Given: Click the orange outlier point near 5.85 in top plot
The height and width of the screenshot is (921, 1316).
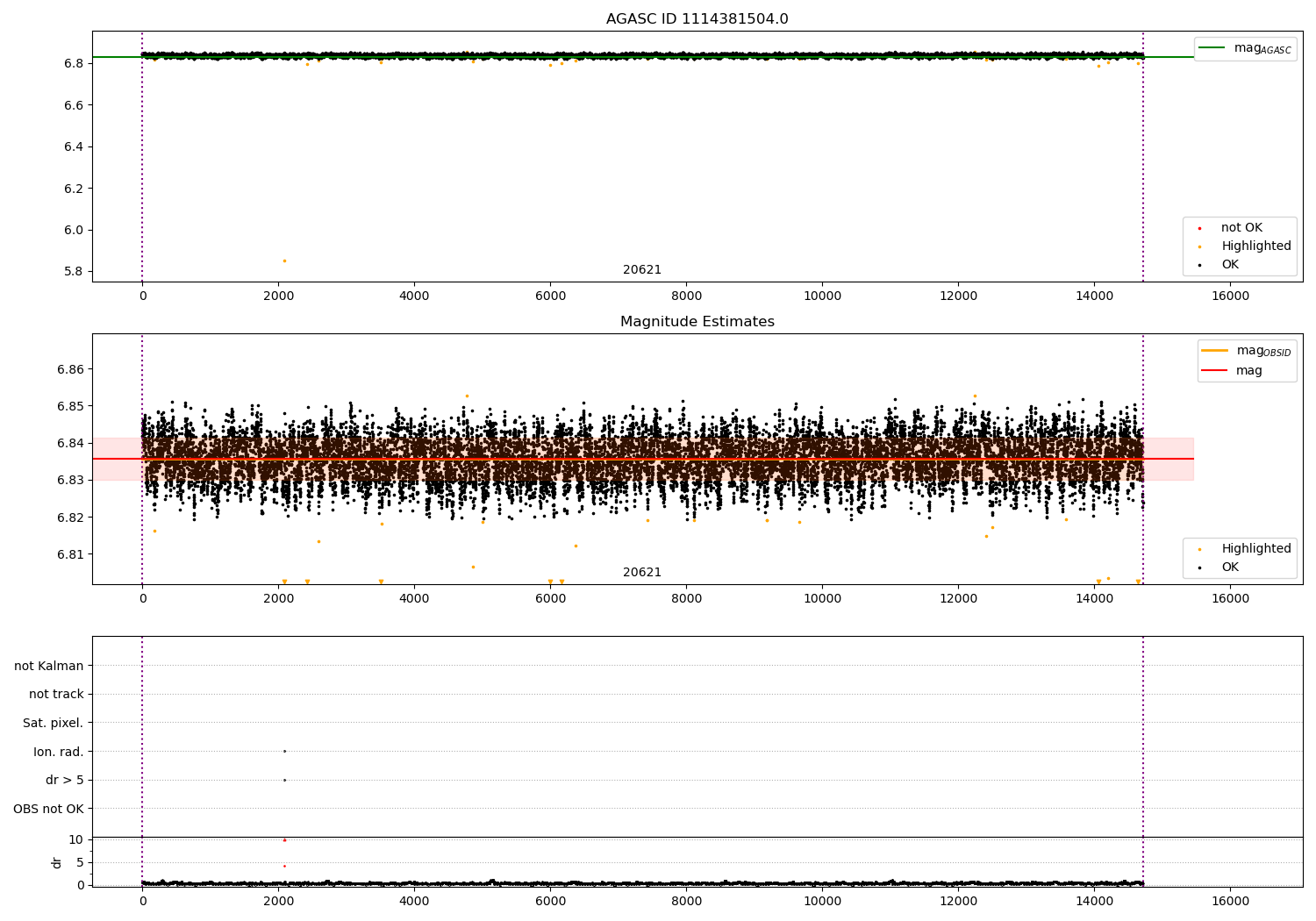Looking at the screenshot, I should point(284,261).
